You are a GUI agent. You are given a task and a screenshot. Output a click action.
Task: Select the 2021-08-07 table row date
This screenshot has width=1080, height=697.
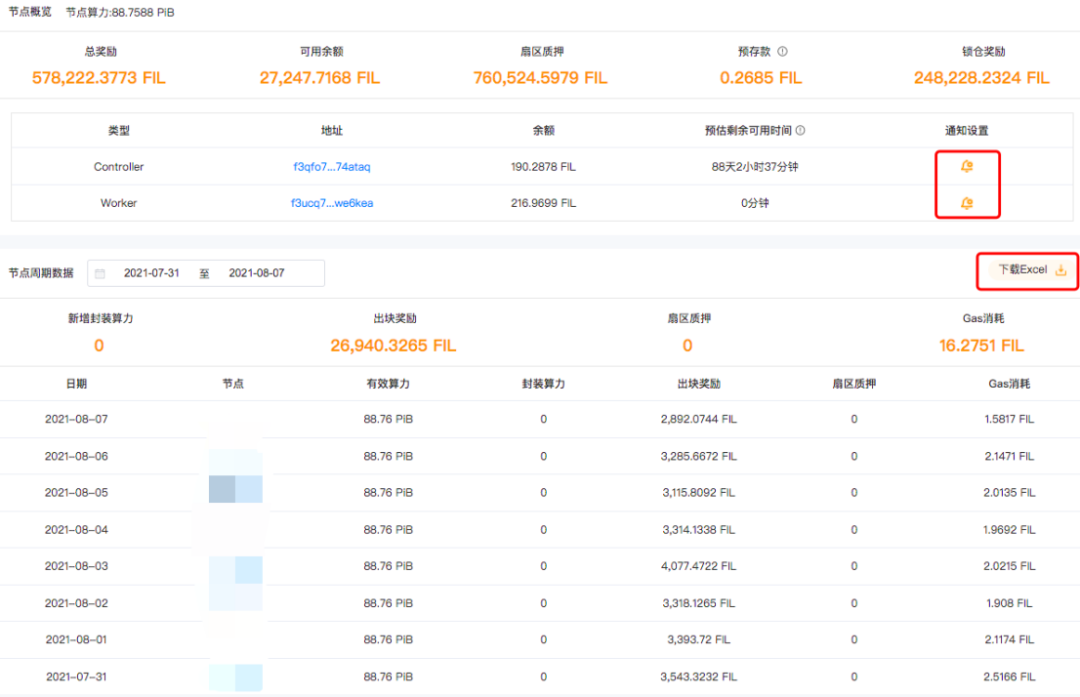76,419
